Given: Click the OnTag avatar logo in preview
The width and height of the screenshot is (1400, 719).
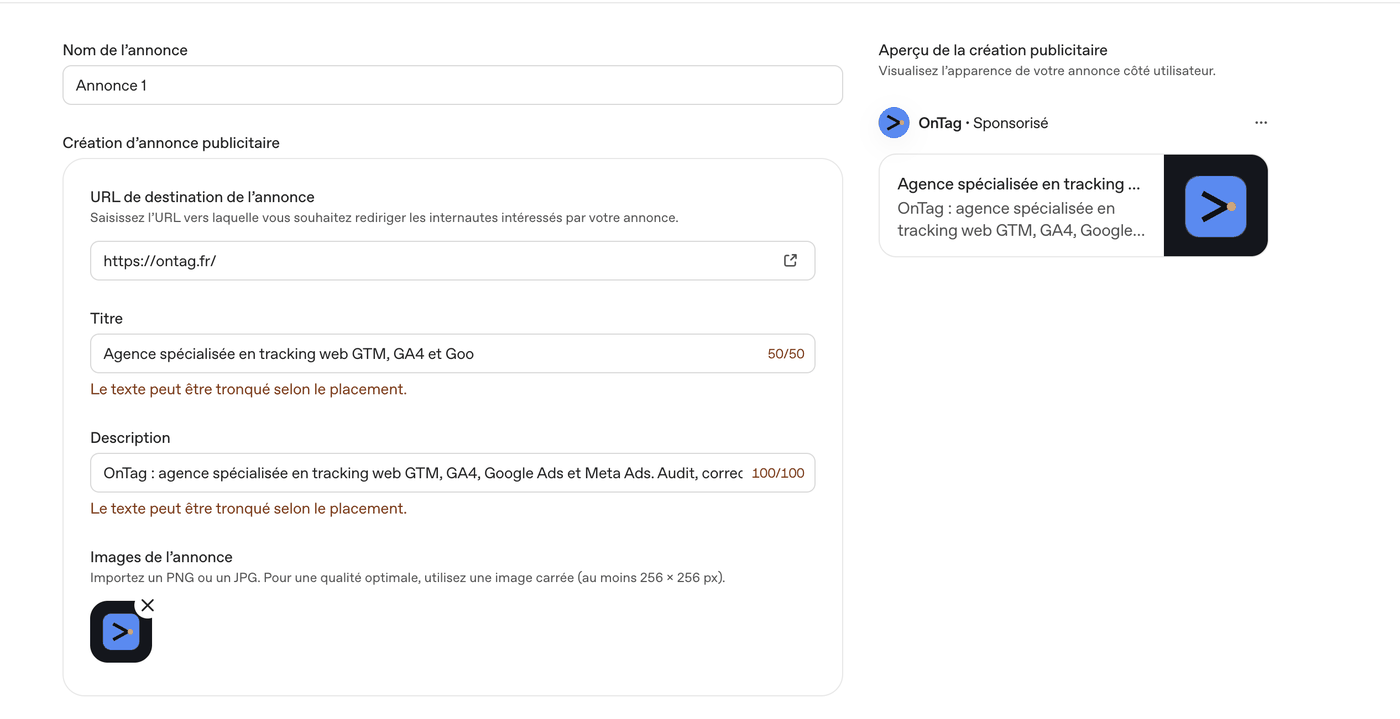Looking at the screenshot, I should (894, 123).
